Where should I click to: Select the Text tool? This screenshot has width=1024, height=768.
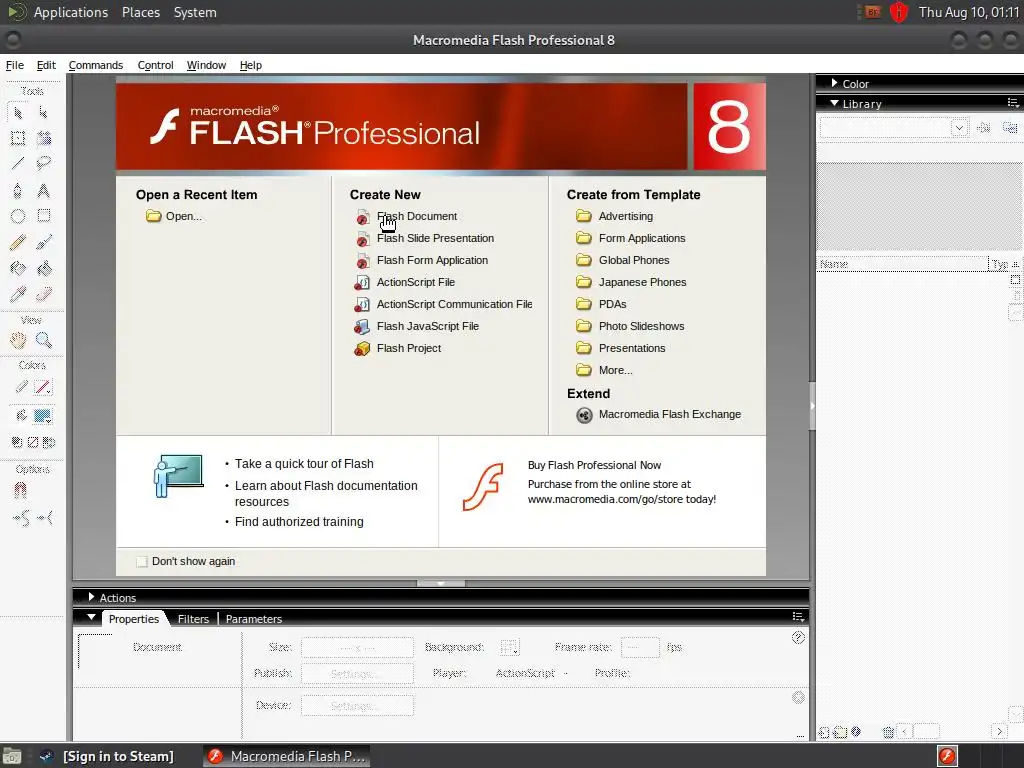point(43,191)
